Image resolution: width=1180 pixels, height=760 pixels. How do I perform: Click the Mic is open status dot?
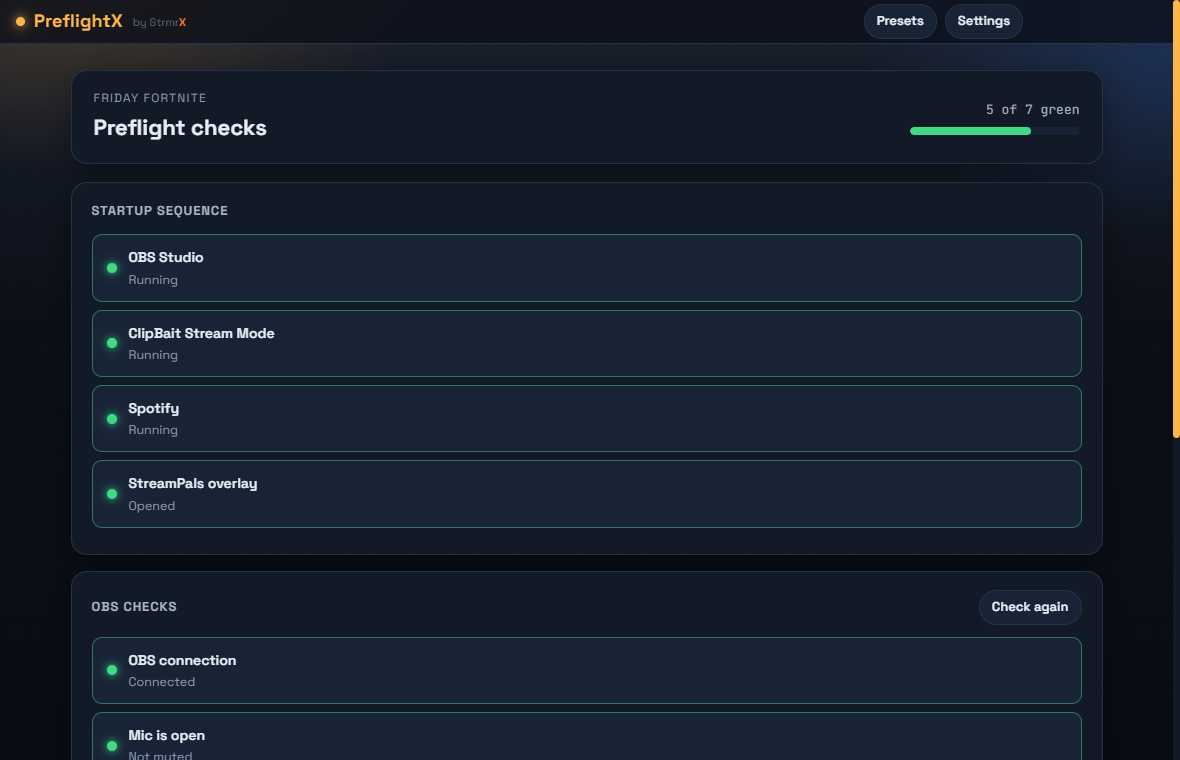click(112, 746)
